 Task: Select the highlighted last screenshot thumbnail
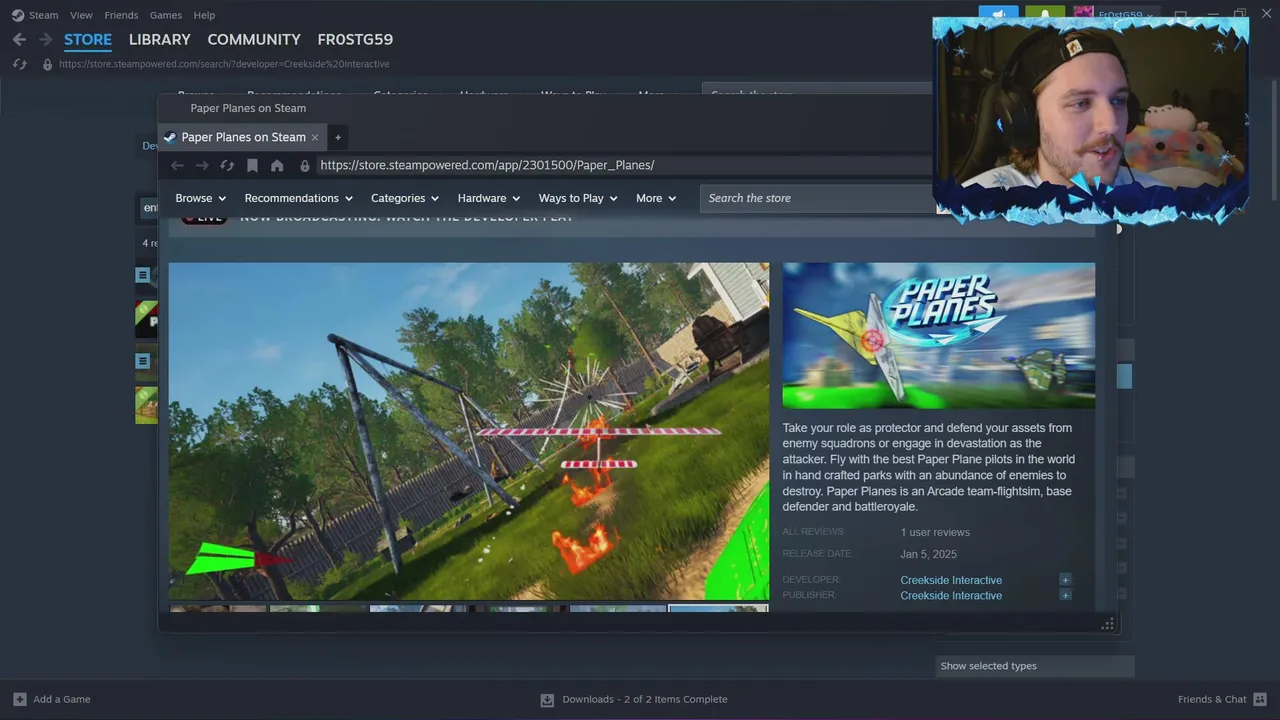pos(718,608)
